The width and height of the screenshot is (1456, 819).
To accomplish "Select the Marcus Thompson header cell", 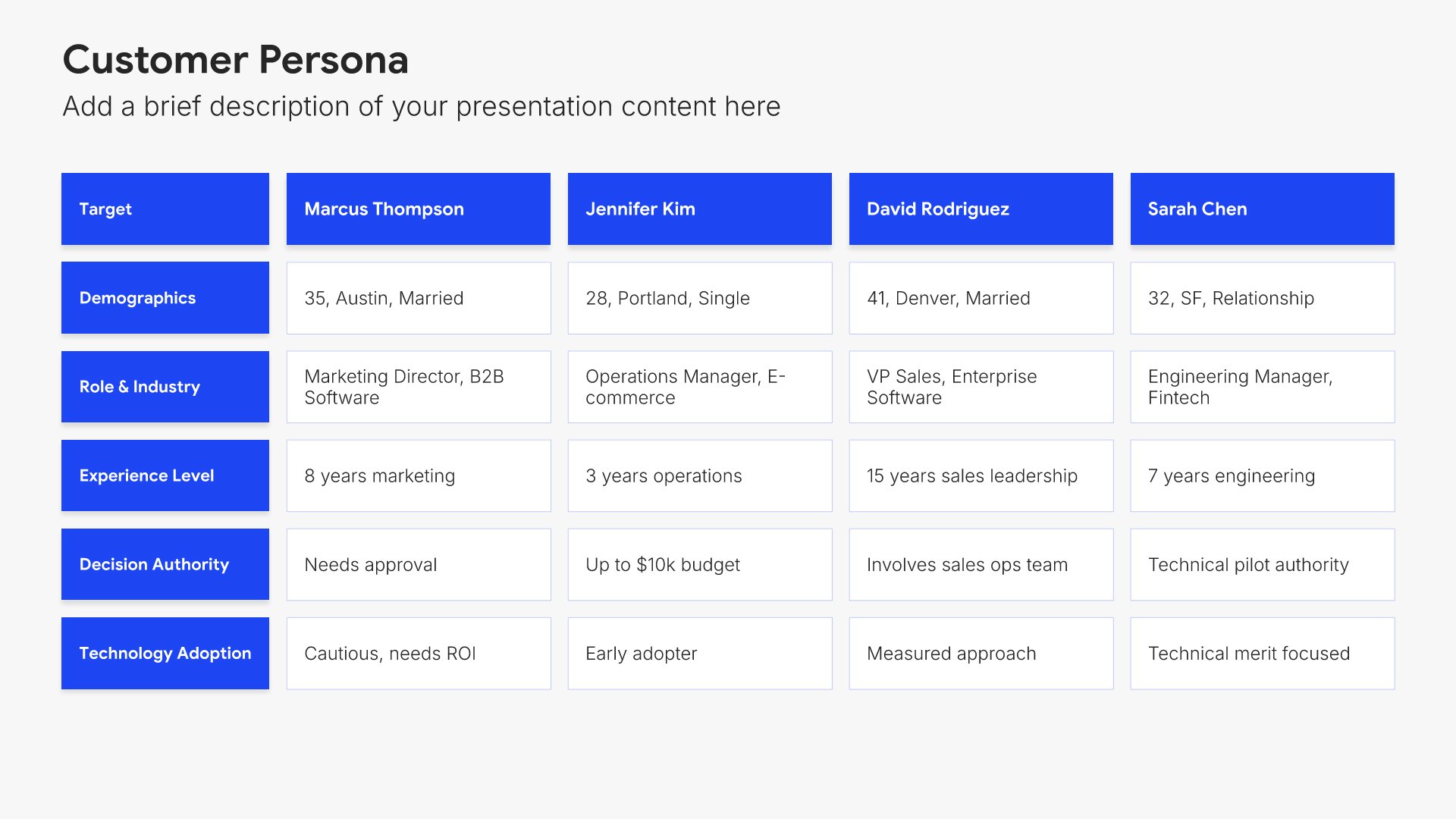I will (x=419, y=209).
